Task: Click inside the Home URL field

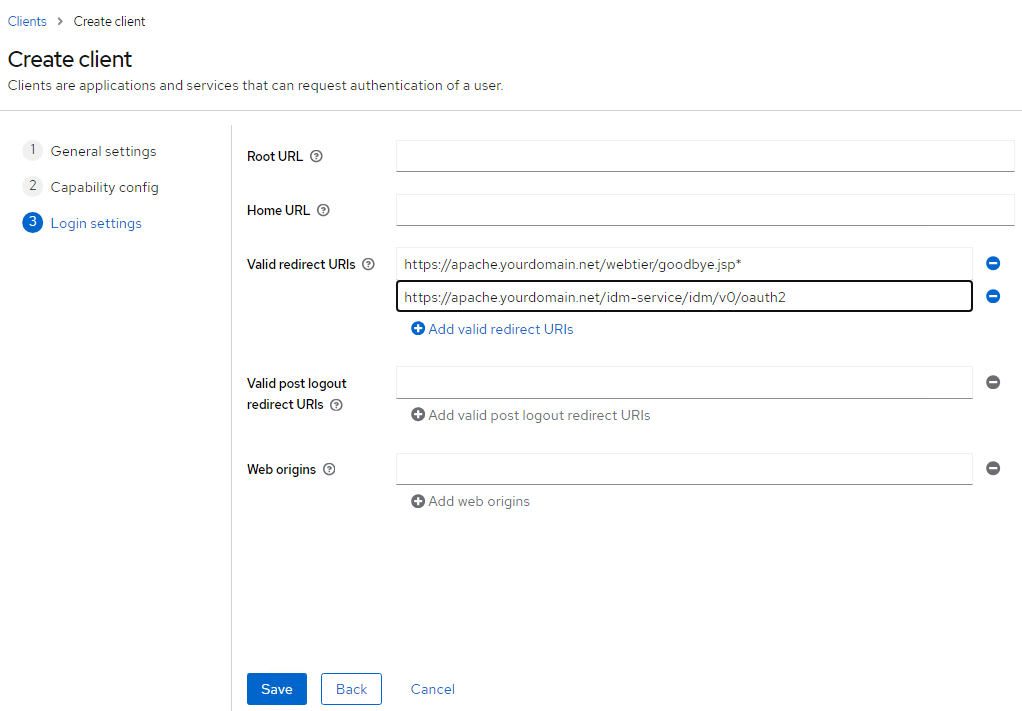Action: click(700, 210)
